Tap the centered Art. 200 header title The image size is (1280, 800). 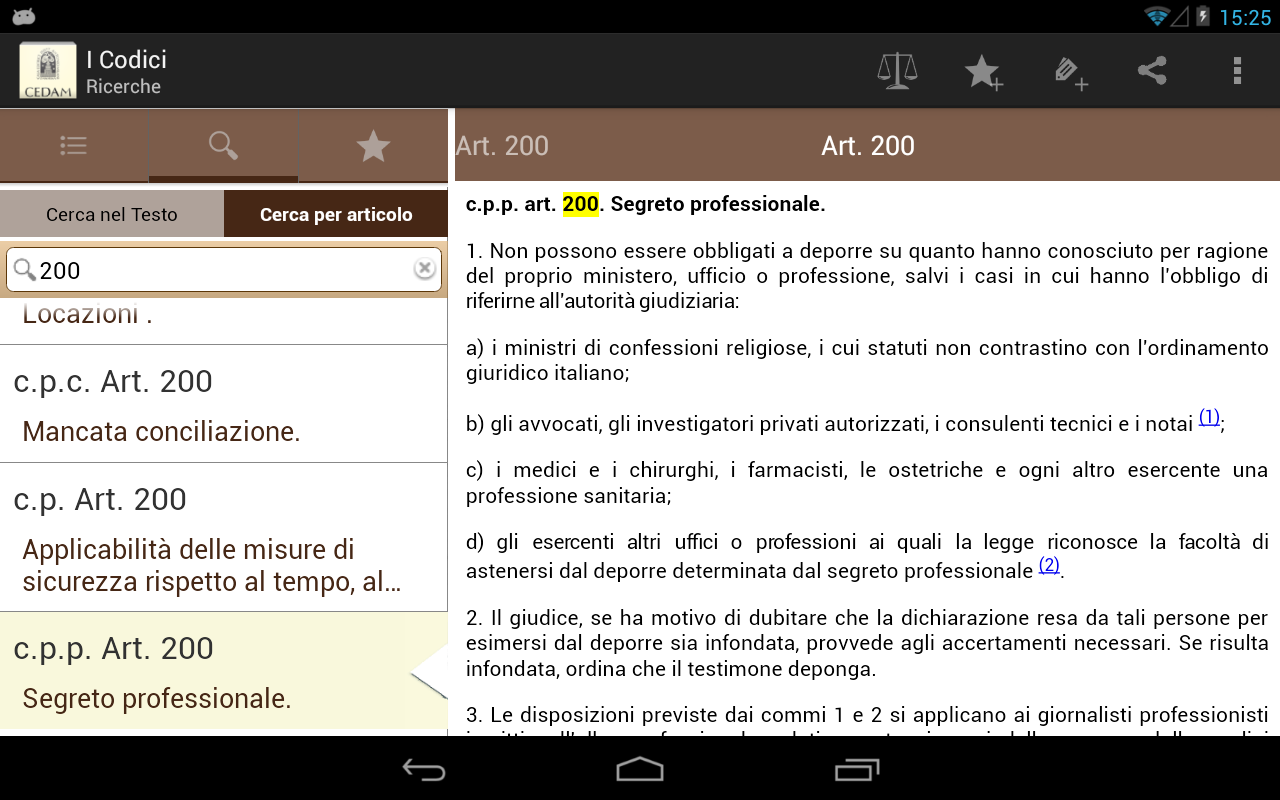tap(868, 146)
